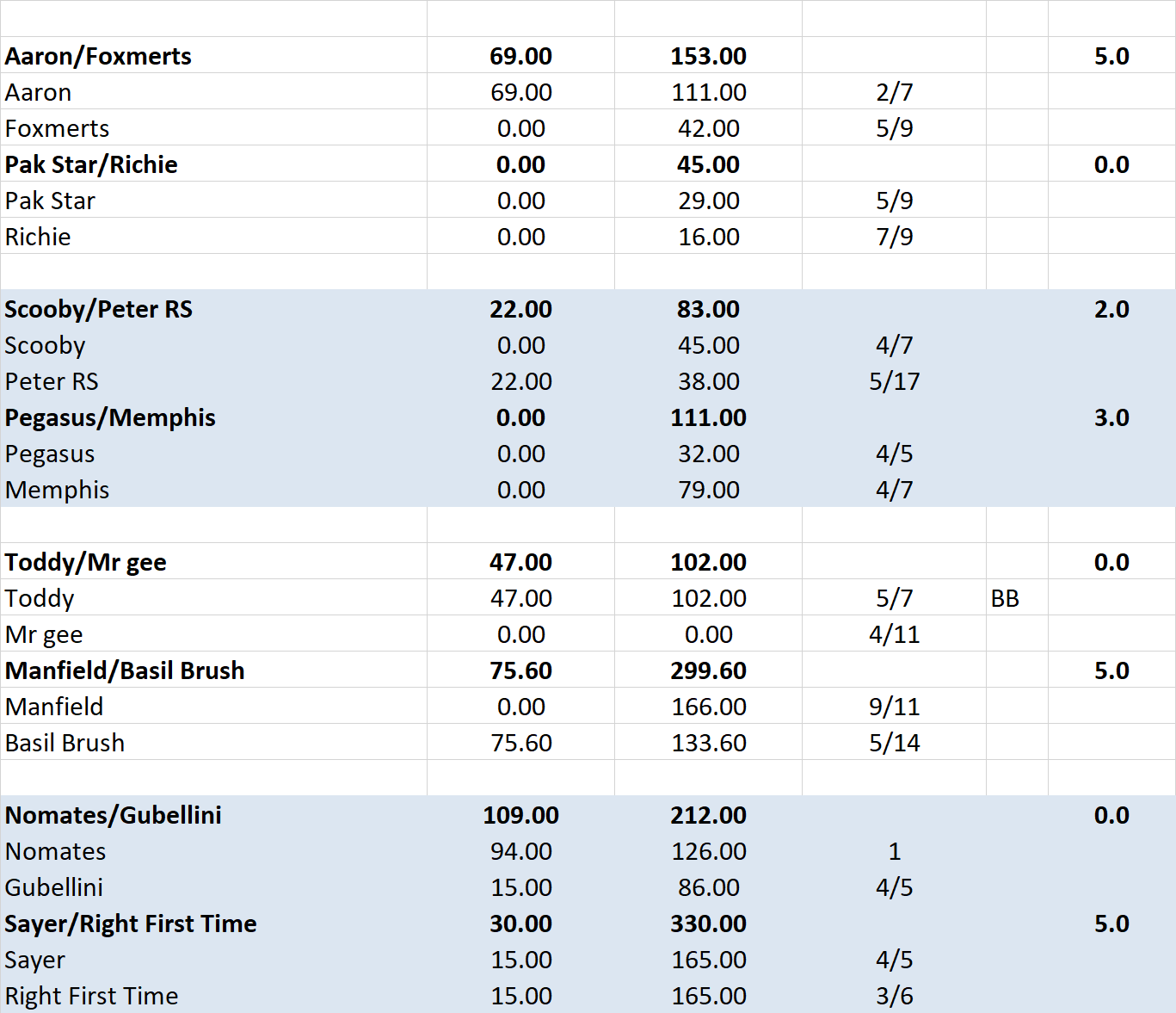Image resolution: width=1176 pixels, height=1013 pixels.
Task: Click Richie's 7/9 result cell
Action: (x=894, y=237)
